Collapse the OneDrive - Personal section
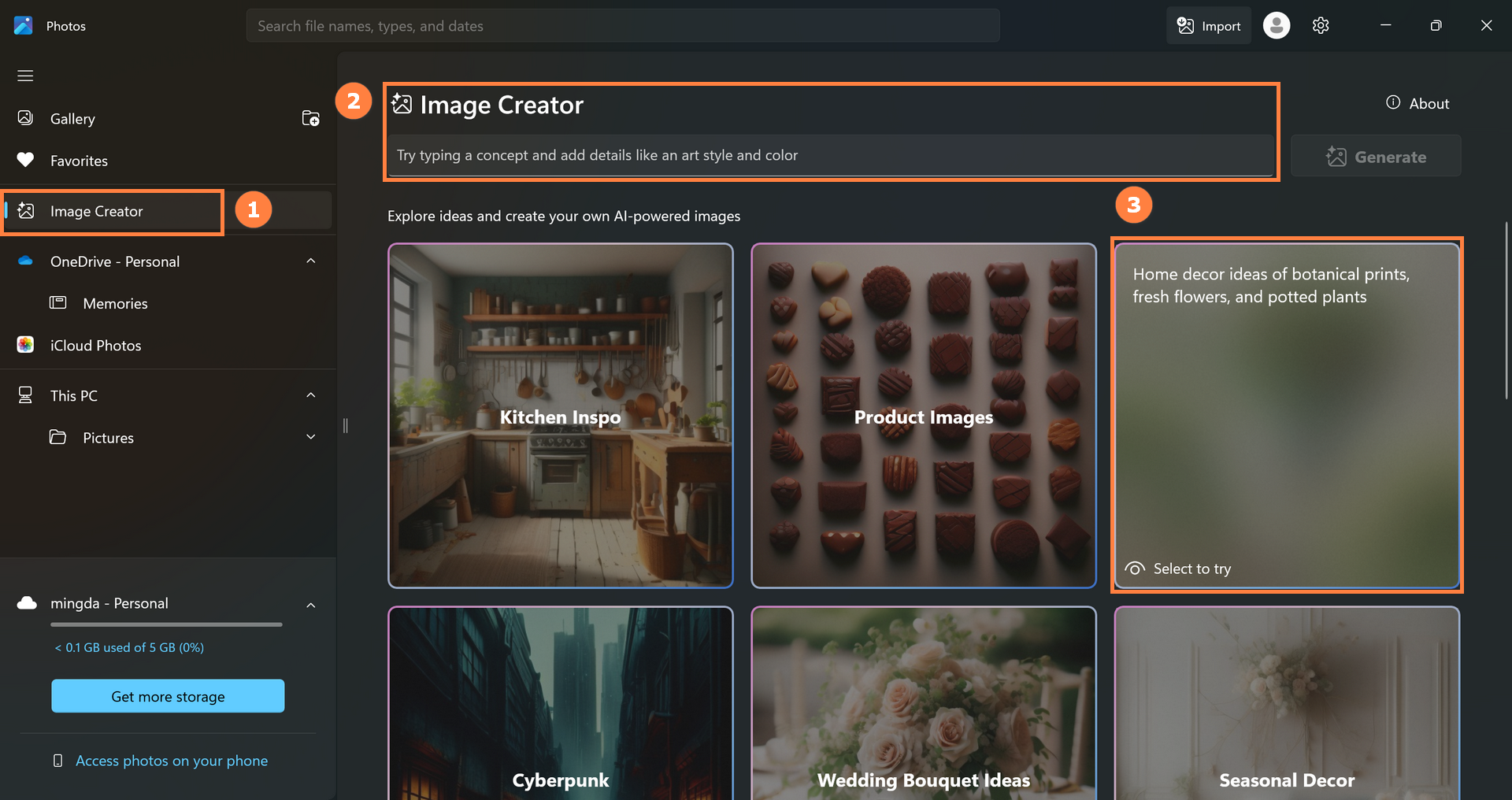1512x800 pixels. pos(310,261)
